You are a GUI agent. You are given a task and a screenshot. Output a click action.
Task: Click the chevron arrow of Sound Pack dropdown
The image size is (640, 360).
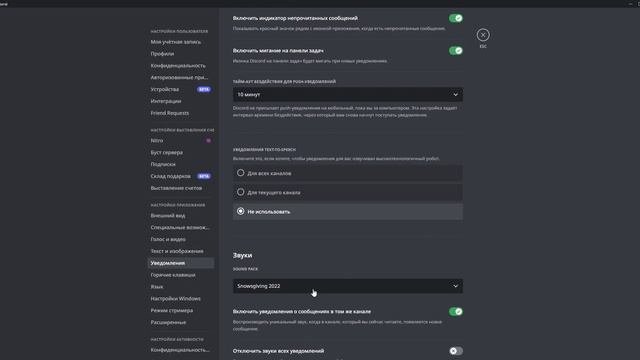point(455,286)
